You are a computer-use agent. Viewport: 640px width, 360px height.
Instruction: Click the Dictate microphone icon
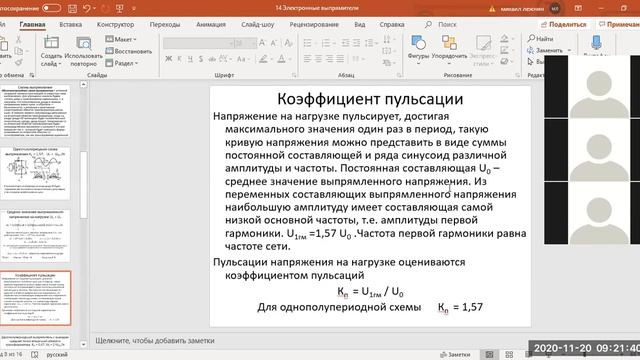coord(596,42)
